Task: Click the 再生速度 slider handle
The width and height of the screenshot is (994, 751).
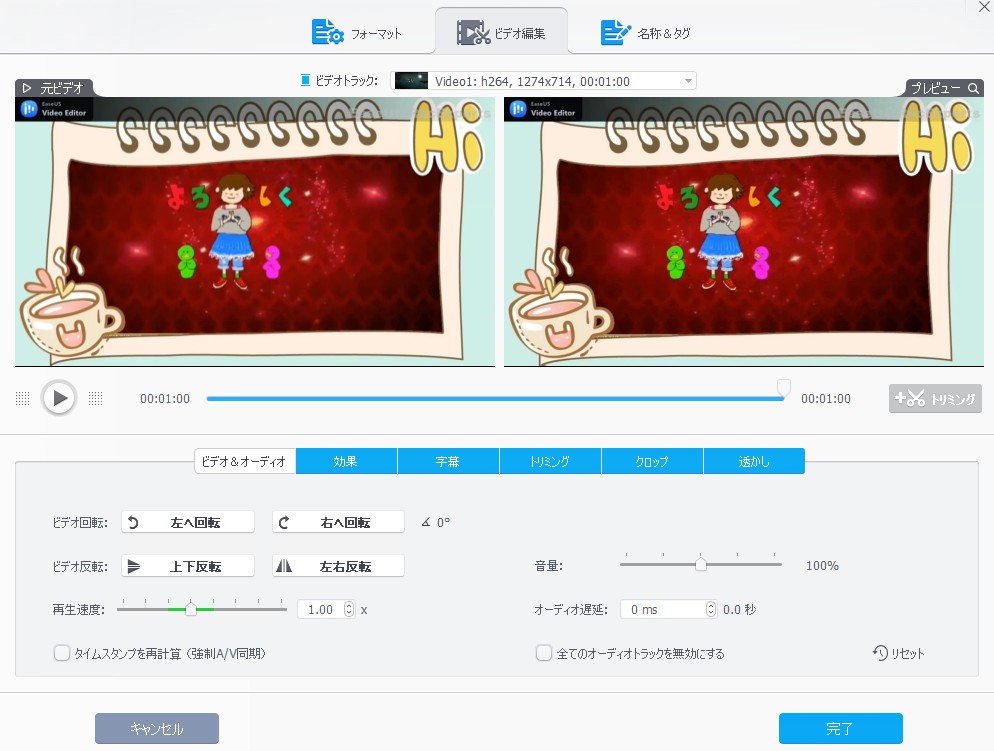Action: tap(191, 609)
